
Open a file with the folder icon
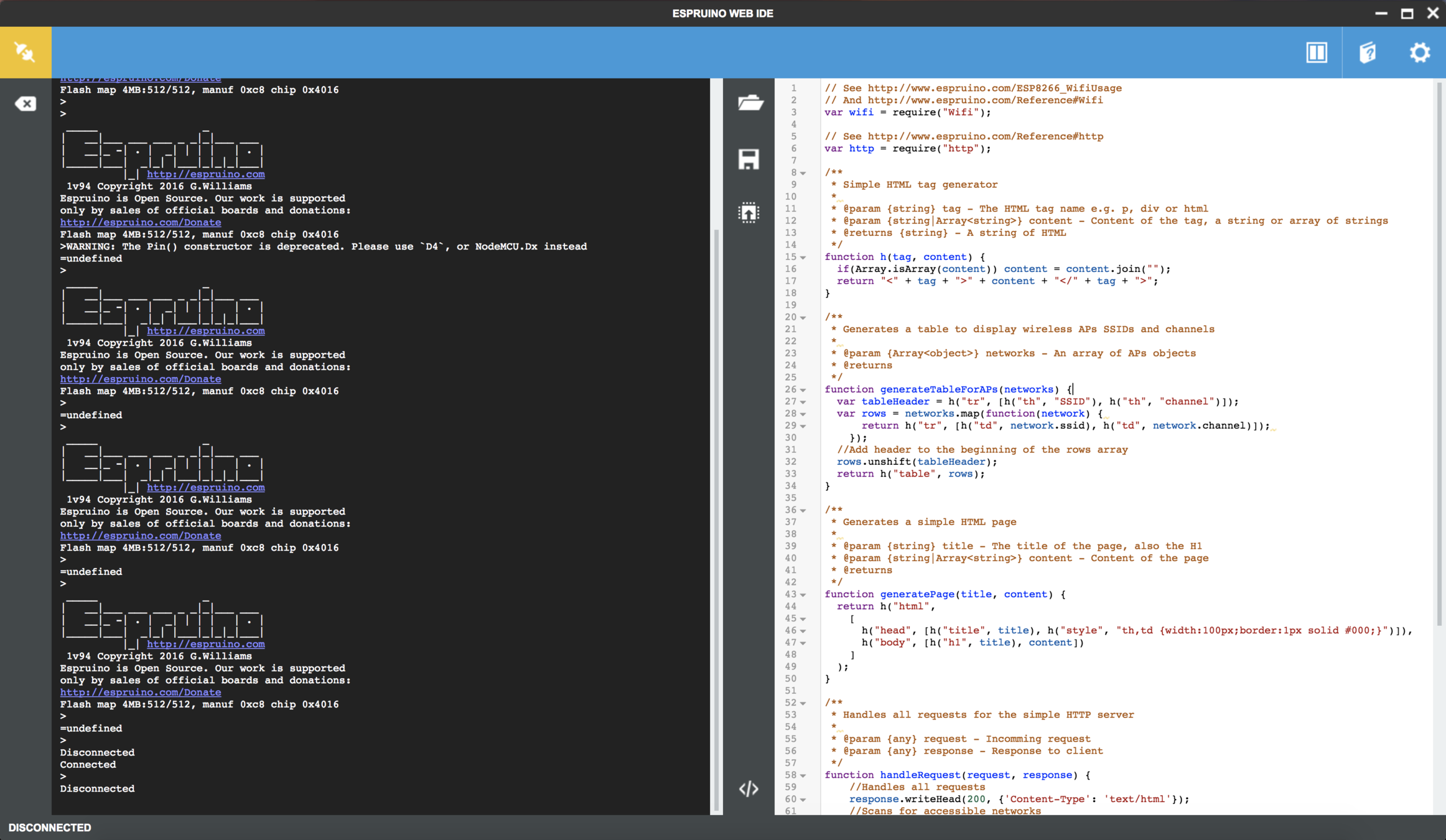[x=750, y=103]
